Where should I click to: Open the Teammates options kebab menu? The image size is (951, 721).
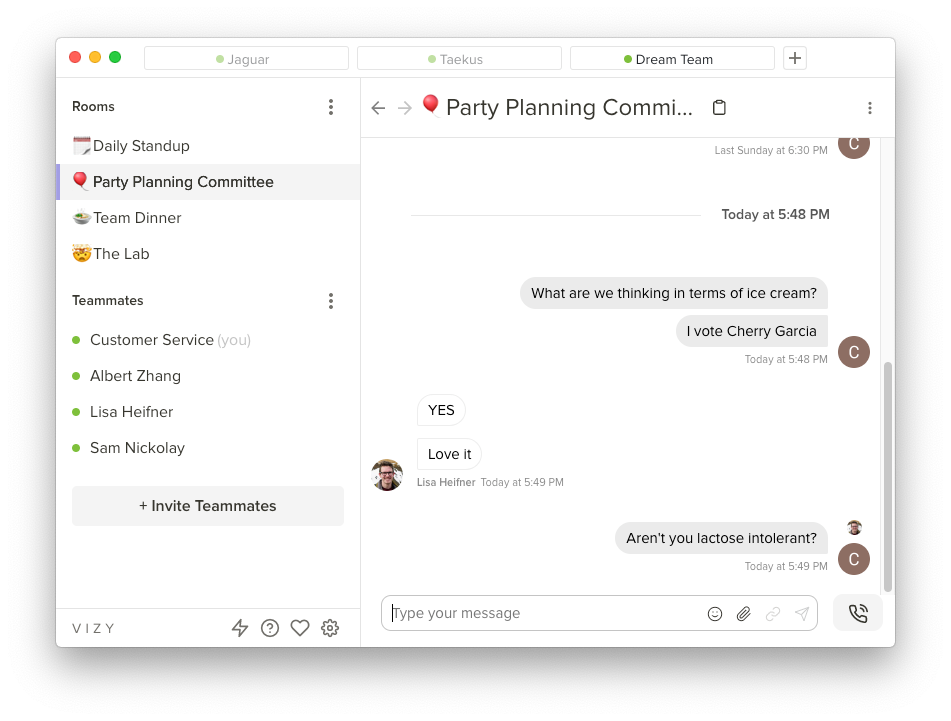[331, 301]
